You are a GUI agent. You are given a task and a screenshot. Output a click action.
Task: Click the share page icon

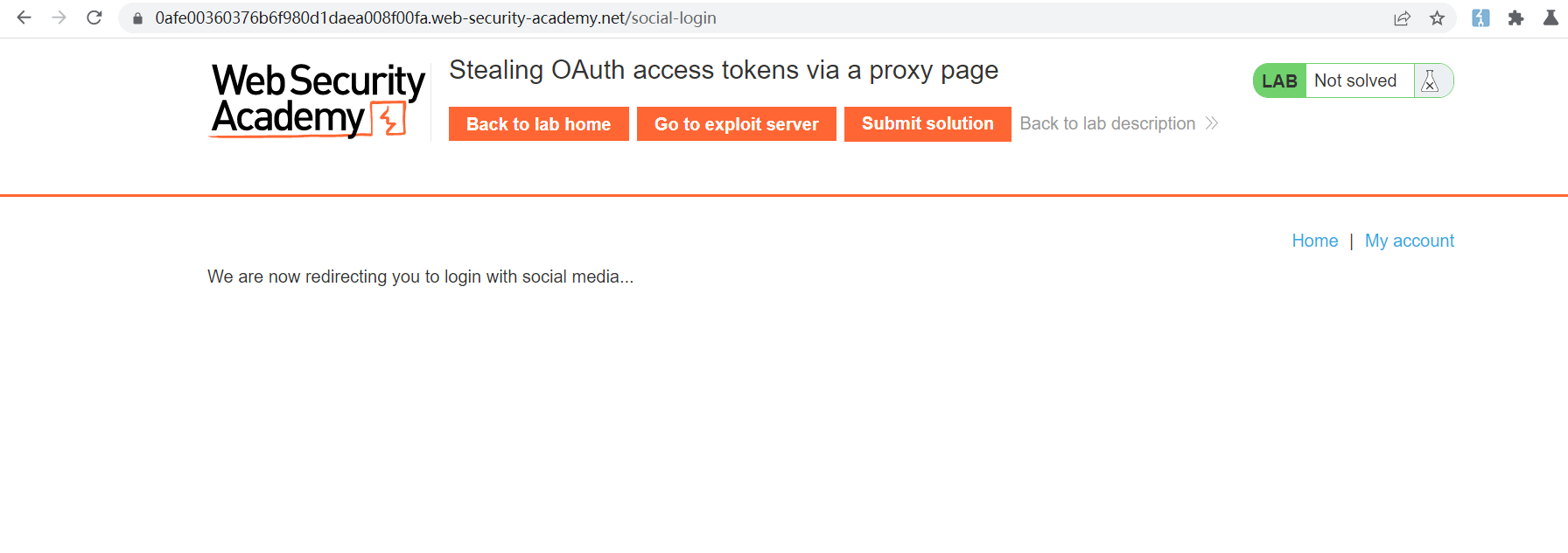pyautogui.click(x=1402, y=18)
